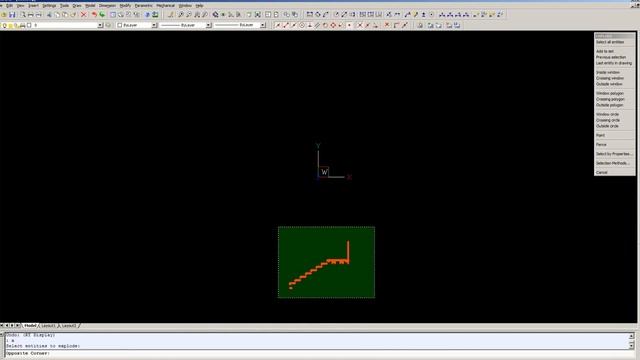This screenshot has height=360, width=640.
Task: Click the red delete-constraint X icon in lower toolbar
Action: coord(387,25)
